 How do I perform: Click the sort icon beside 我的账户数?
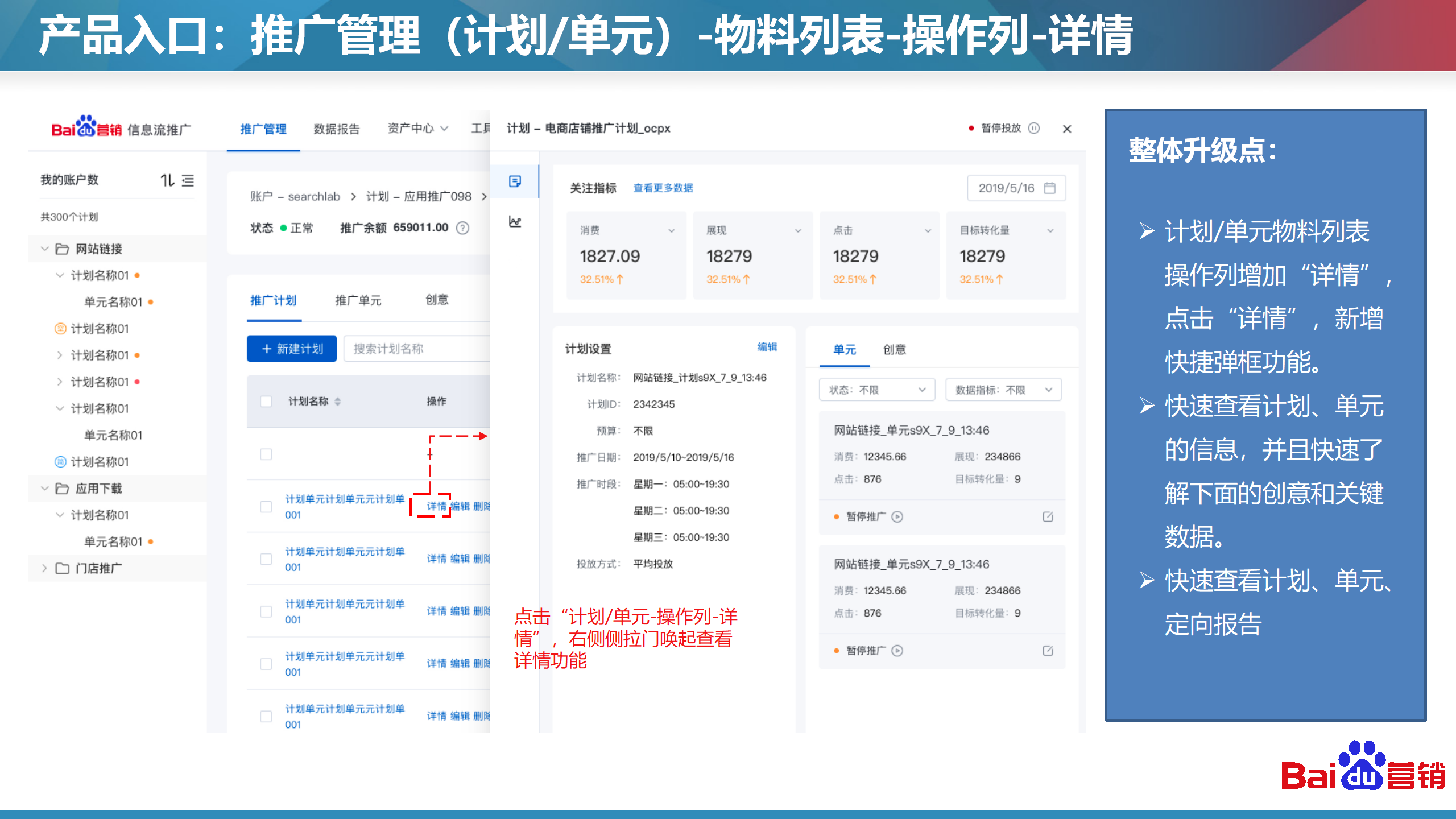[x=167, y=180]
